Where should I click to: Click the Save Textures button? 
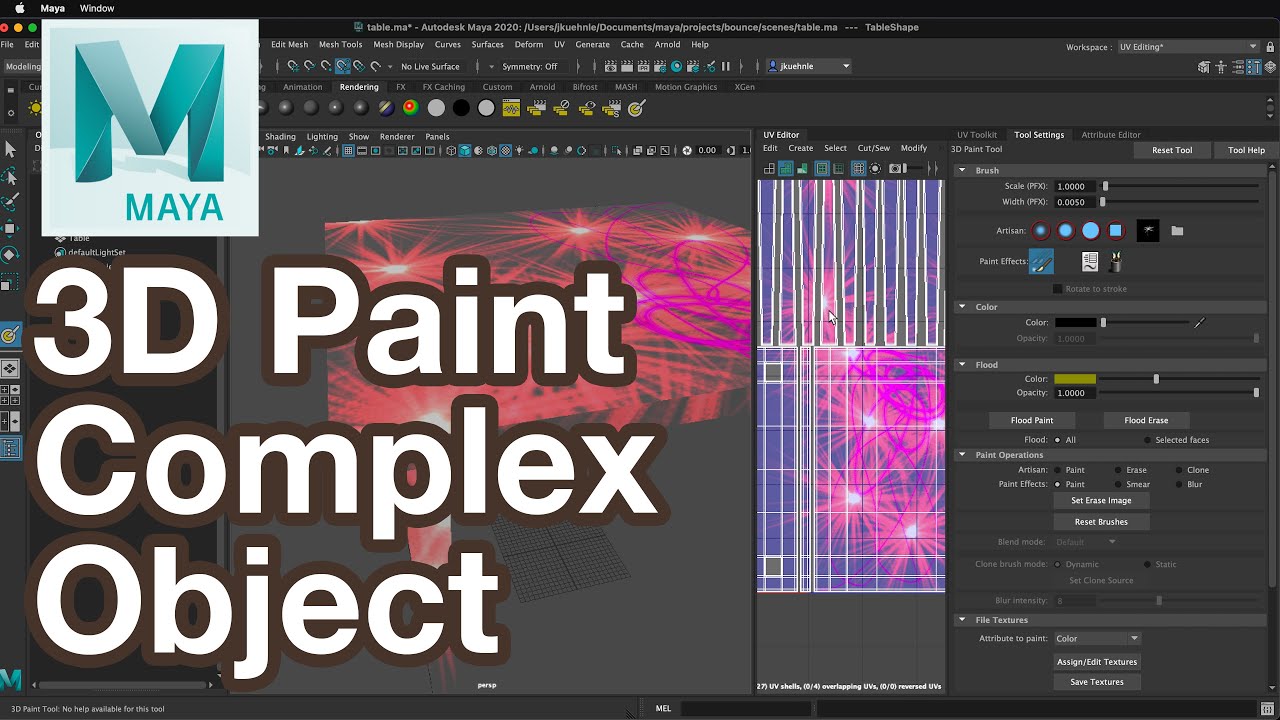(x=1097, y=682)
